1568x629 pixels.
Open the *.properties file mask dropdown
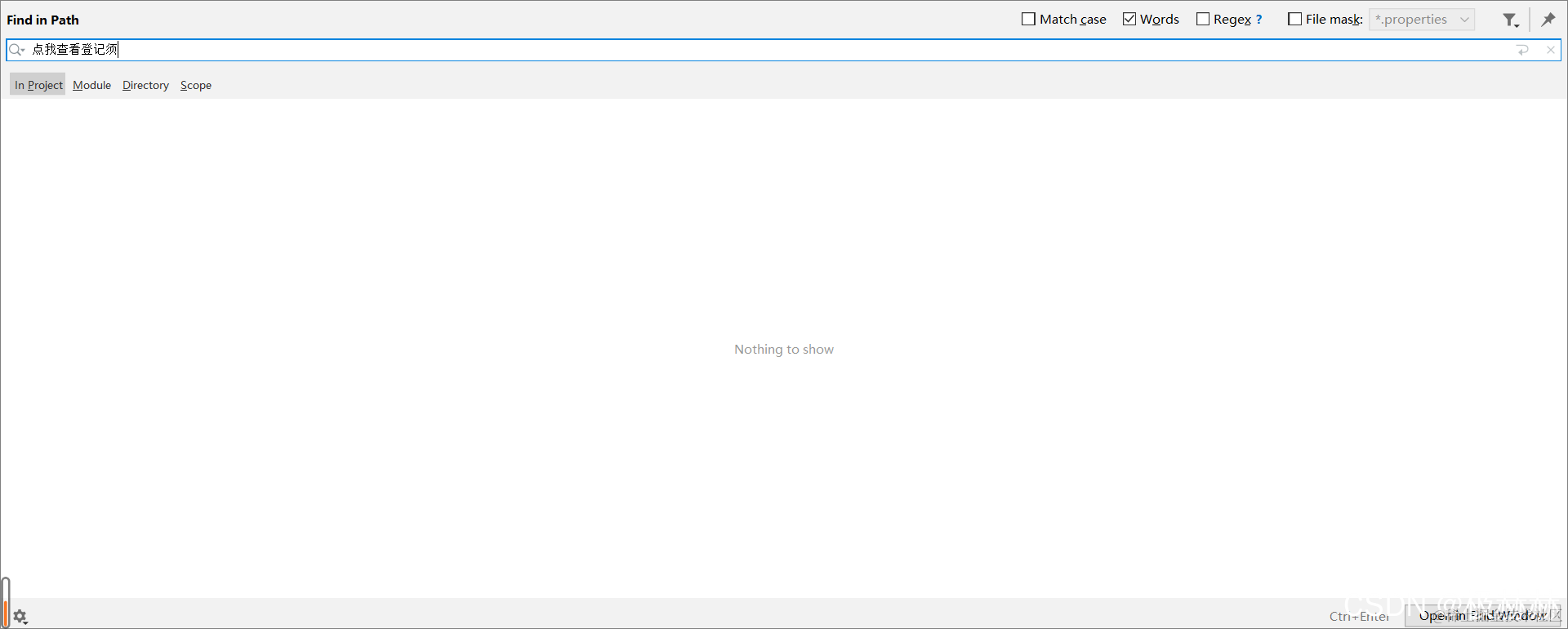click(1422, 20)
